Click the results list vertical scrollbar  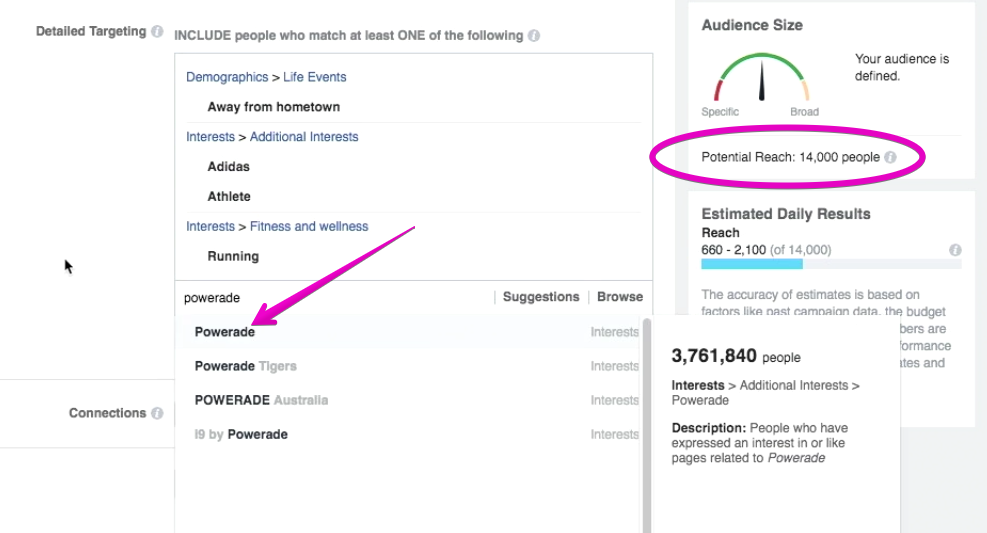pyautogui.click(x=646, y=425)
